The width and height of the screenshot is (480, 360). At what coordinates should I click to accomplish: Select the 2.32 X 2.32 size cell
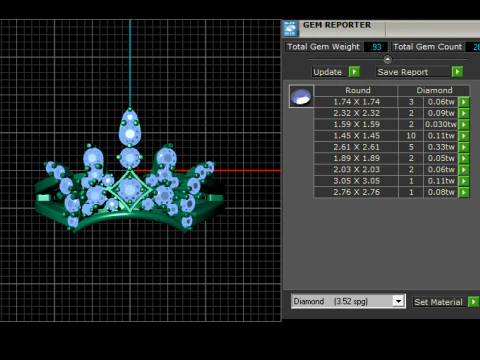click(x=356, y=113)
